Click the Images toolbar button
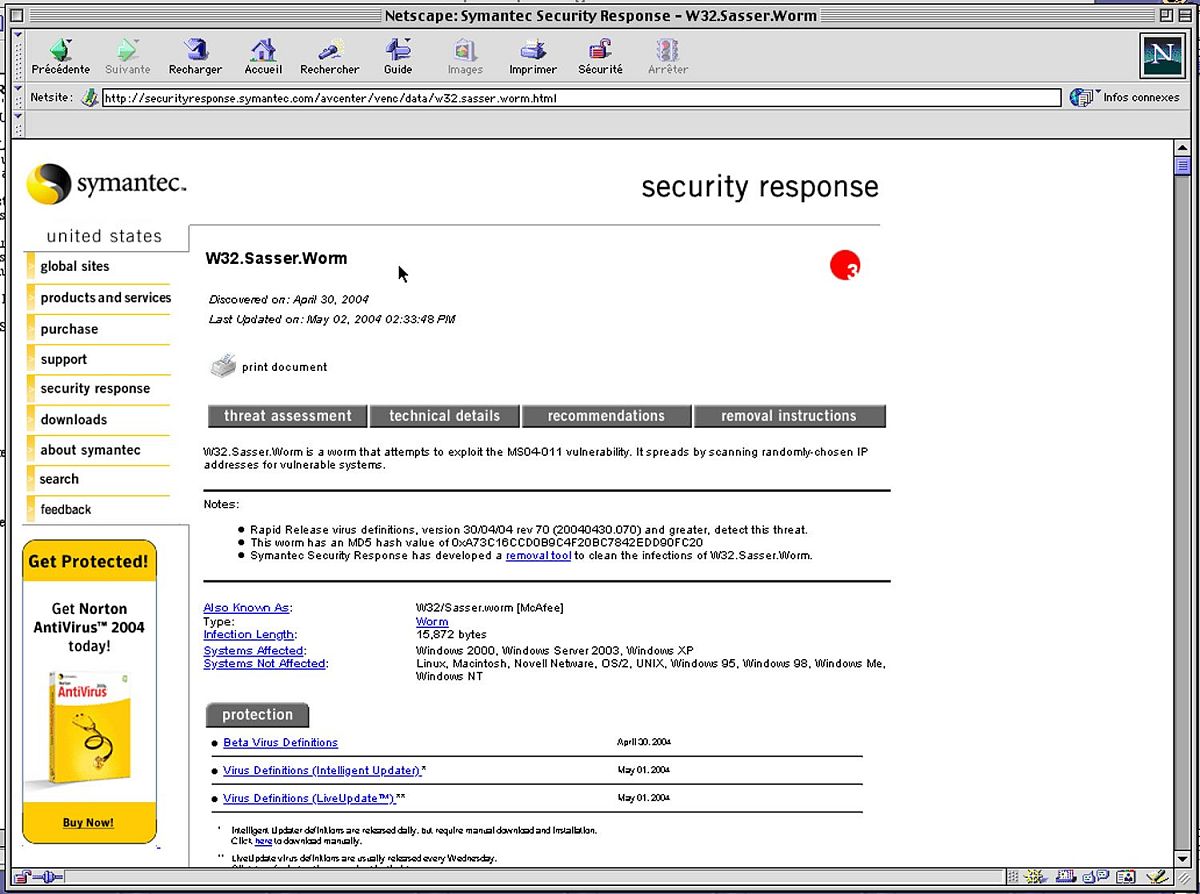Screen dimensions: 1200x894 pyautogui.click(x=465, y=56)
